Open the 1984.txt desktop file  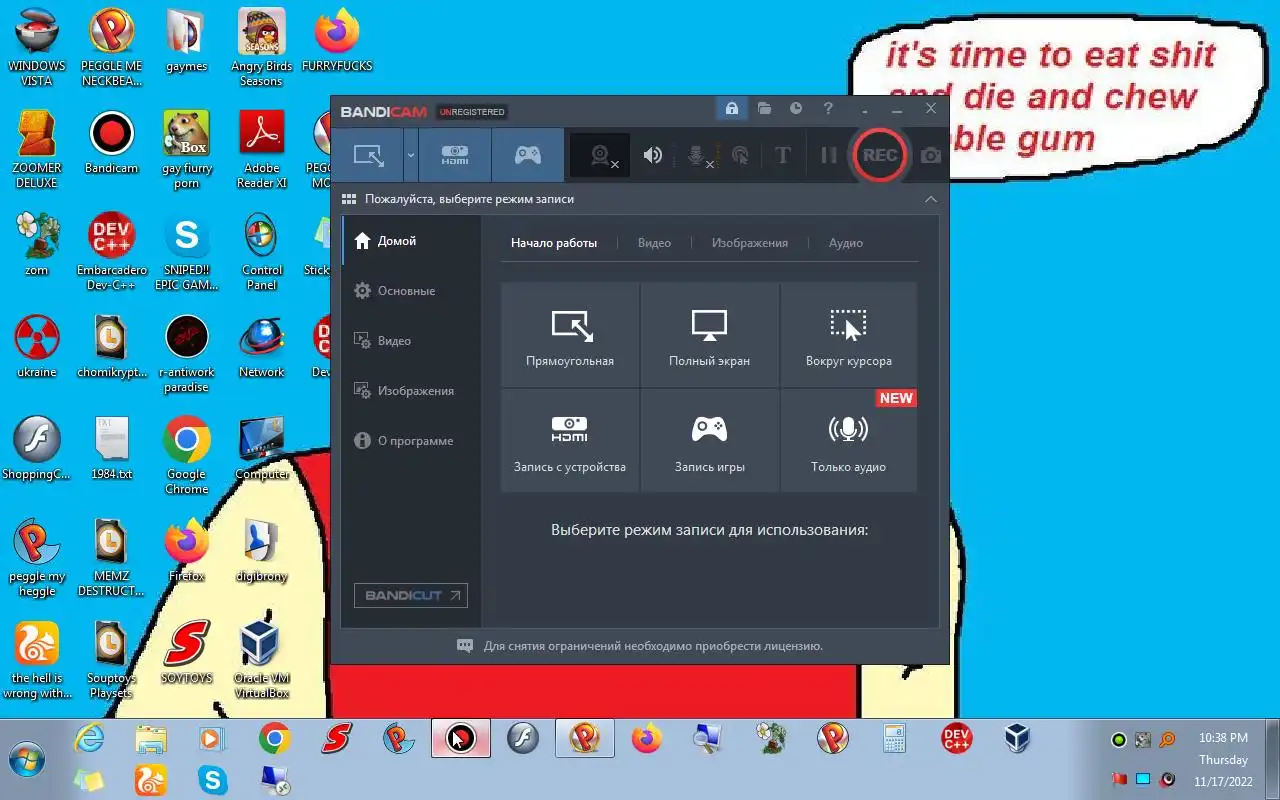(x=111, y=449)
